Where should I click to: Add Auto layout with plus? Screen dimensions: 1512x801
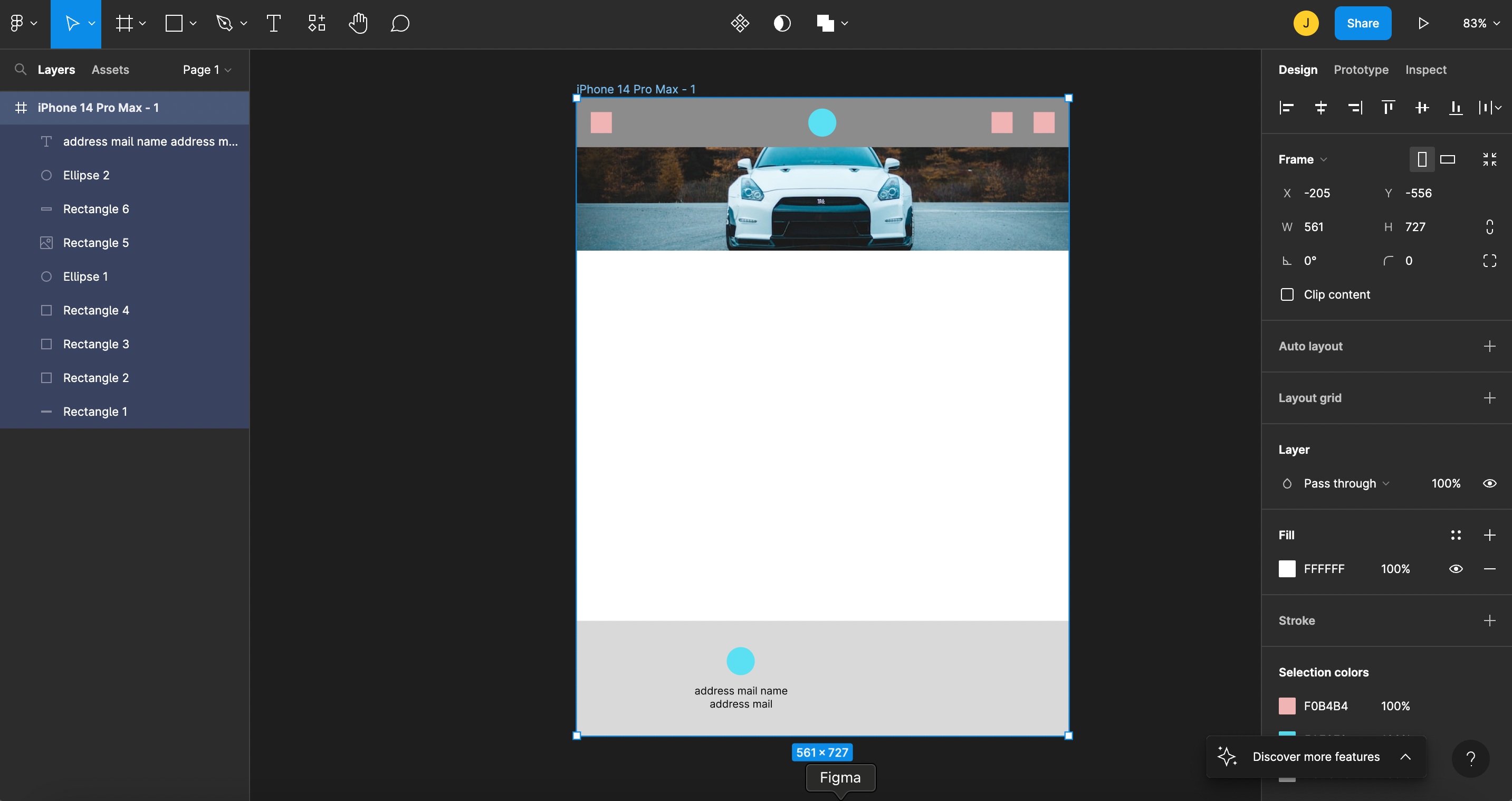click(x=1490, y=346)
